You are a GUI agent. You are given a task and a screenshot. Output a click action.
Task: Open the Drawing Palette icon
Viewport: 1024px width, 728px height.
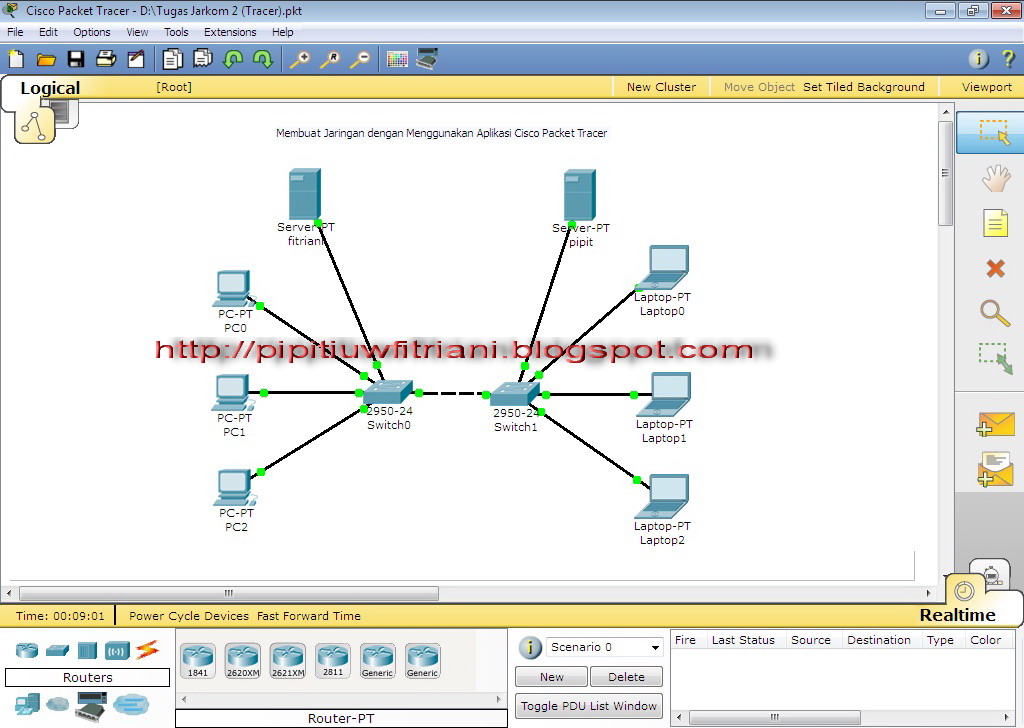(397, 59)
